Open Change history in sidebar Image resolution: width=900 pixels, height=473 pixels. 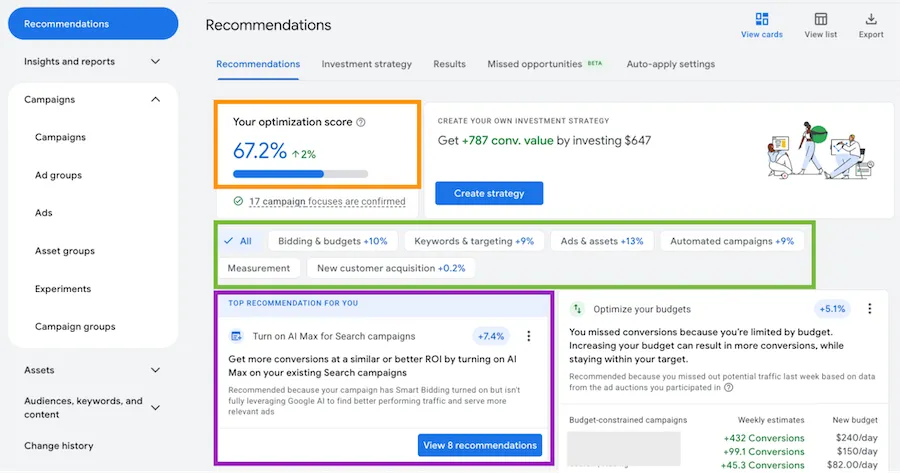tap(59, 445)
